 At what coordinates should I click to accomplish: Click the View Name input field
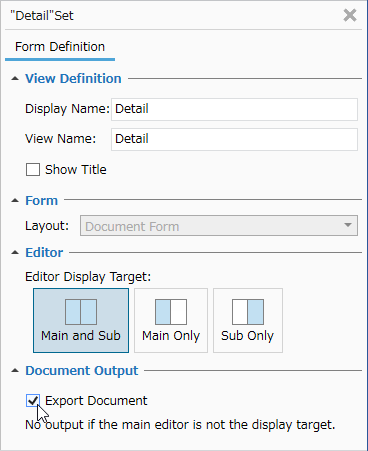point(234,139)
